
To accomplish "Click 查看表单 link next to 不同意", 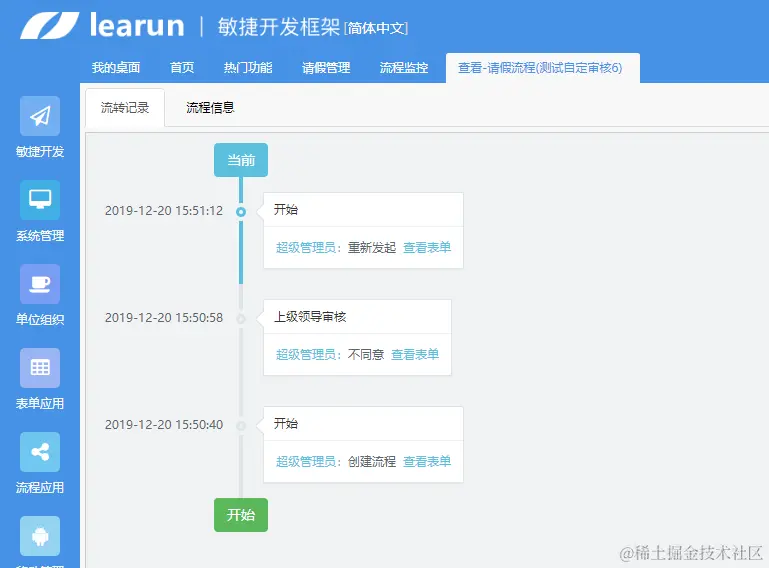I will (x=415, y=354).
